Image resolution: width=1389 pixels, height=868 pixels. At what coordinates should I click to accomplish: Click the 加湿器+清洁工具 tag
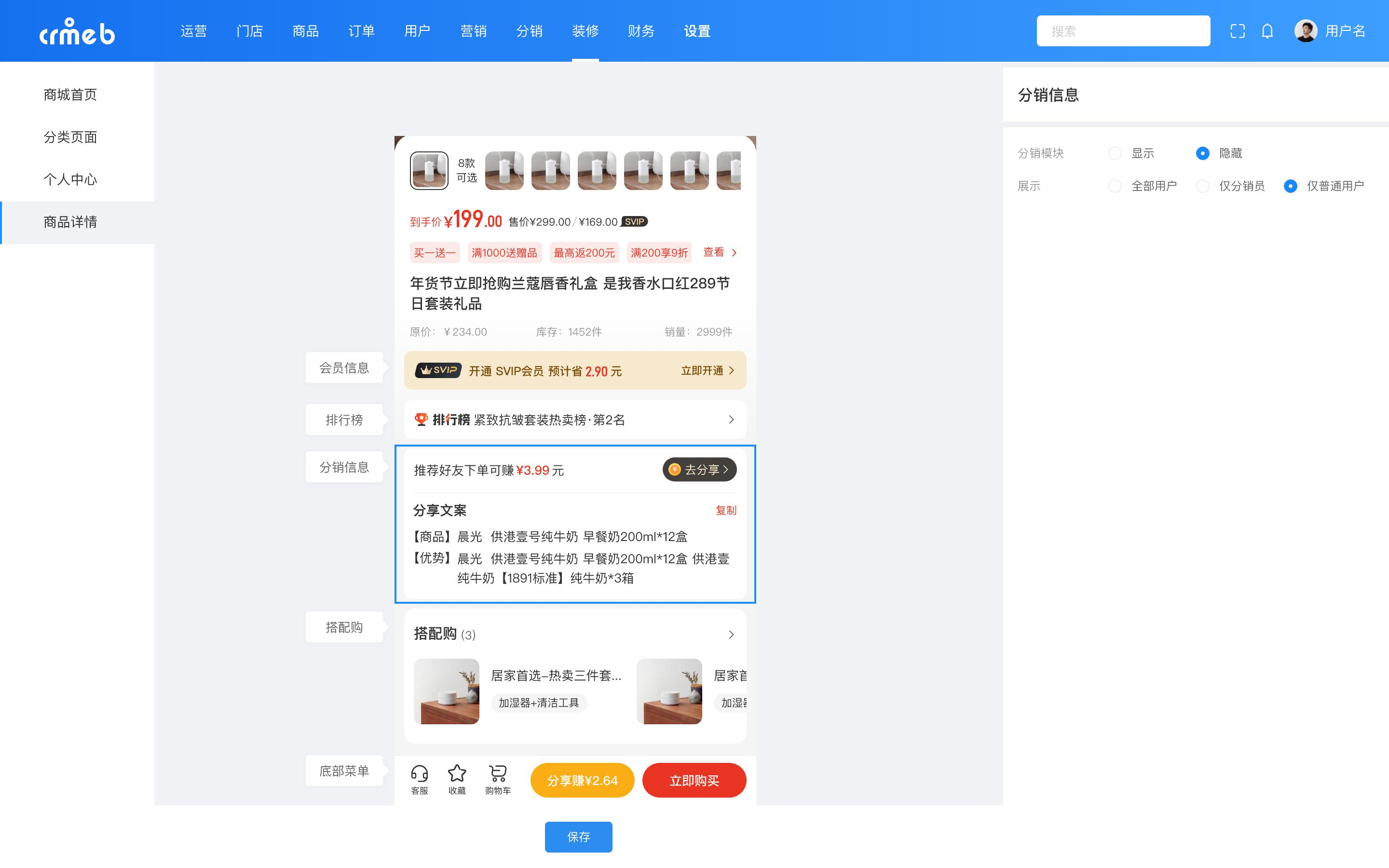point(538,703)
